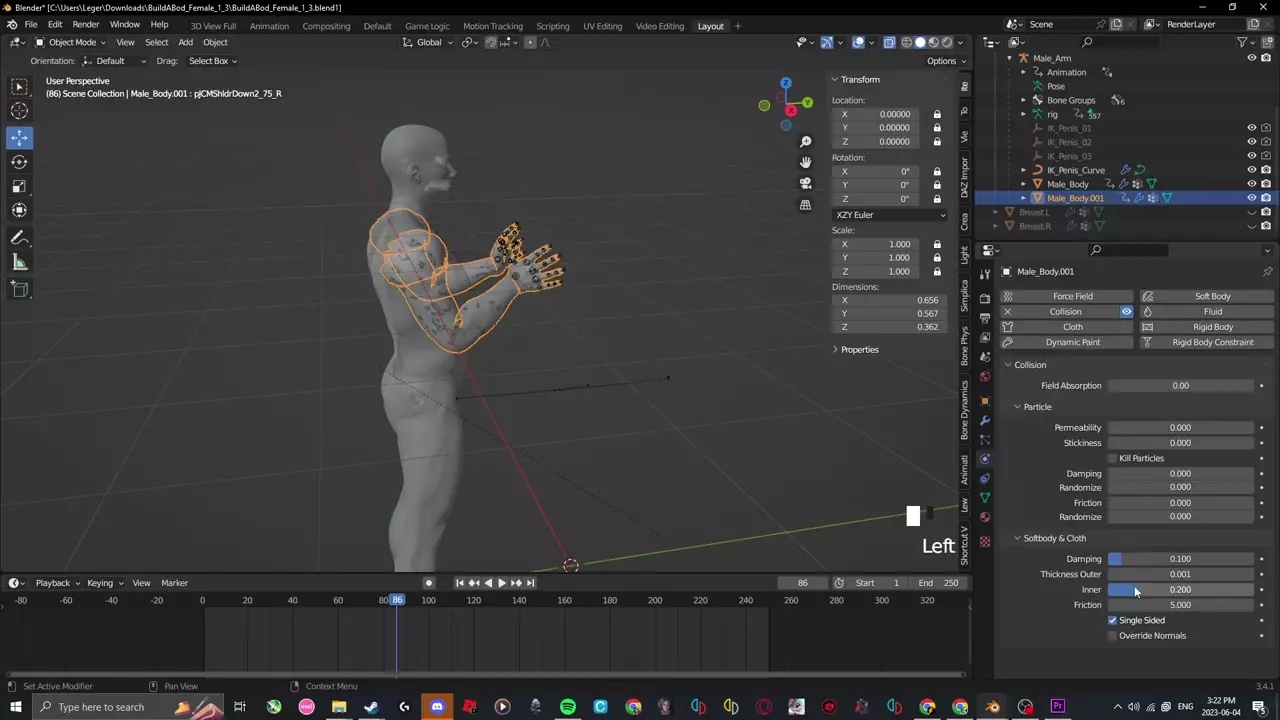Open the Render menu
Viewport: 1280px width, 720px height.
point(85,25)
